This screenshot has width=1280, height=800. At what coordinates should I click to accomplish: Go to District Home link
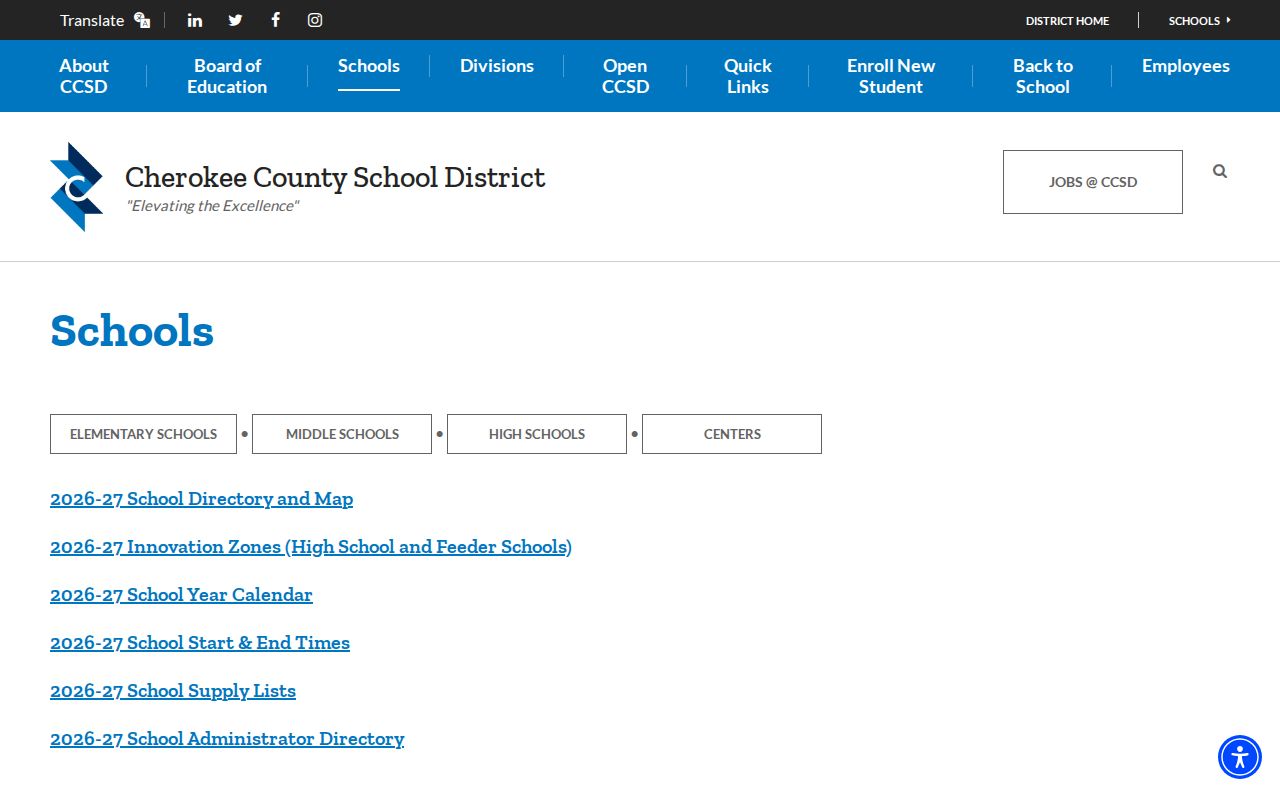point(1067,20)
